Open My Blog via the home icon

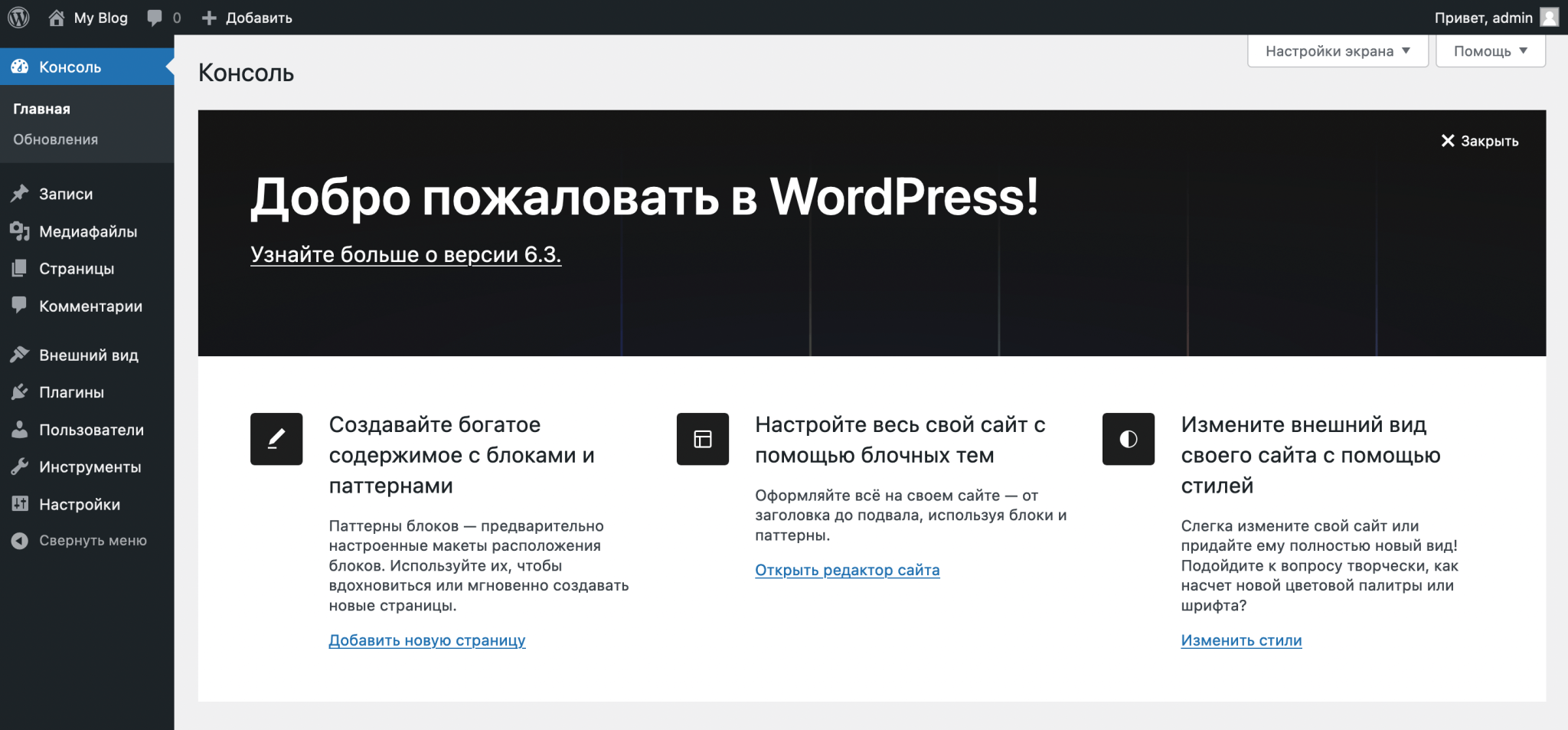[57, 17]
